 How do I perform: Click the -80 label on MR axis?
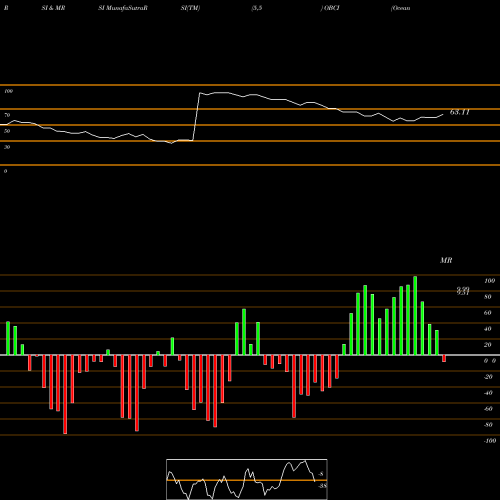click(488, 425)
